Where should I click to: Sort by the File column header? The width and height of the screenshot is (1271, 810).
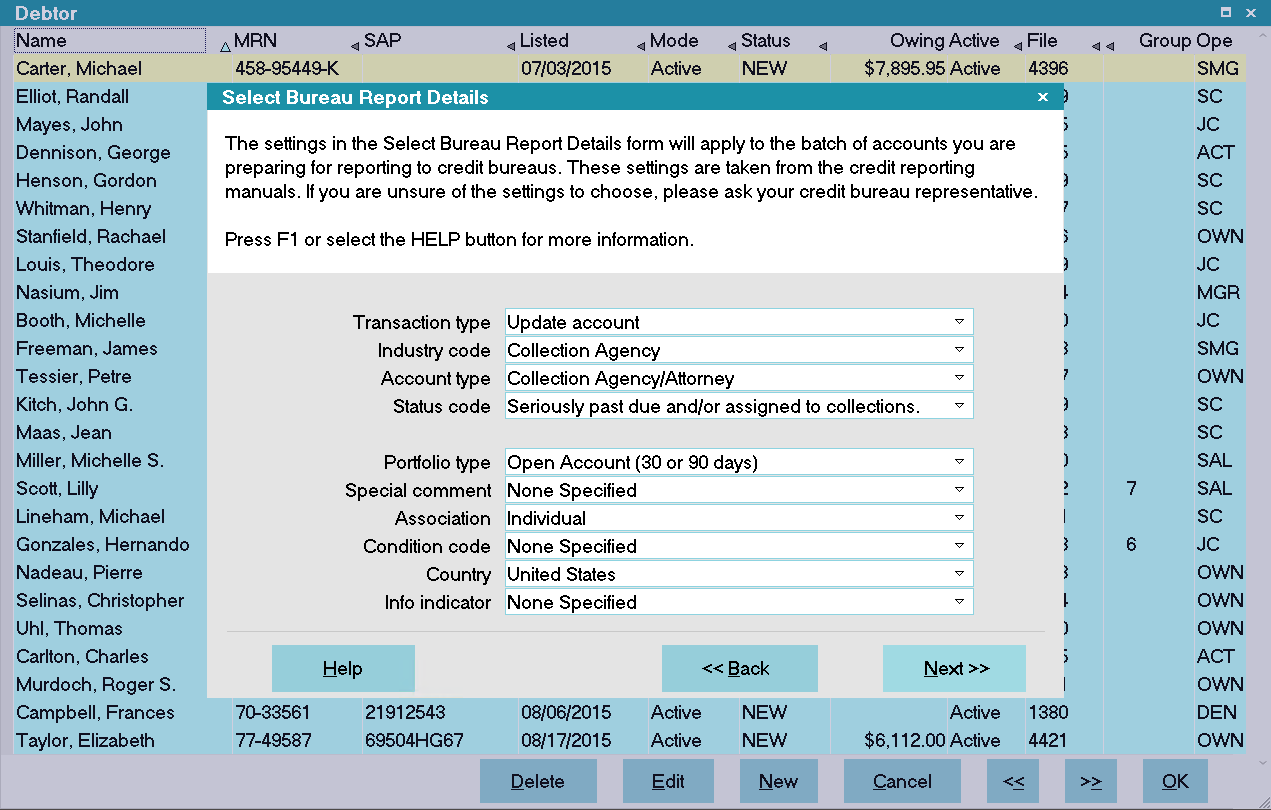tap(1042, 41)
